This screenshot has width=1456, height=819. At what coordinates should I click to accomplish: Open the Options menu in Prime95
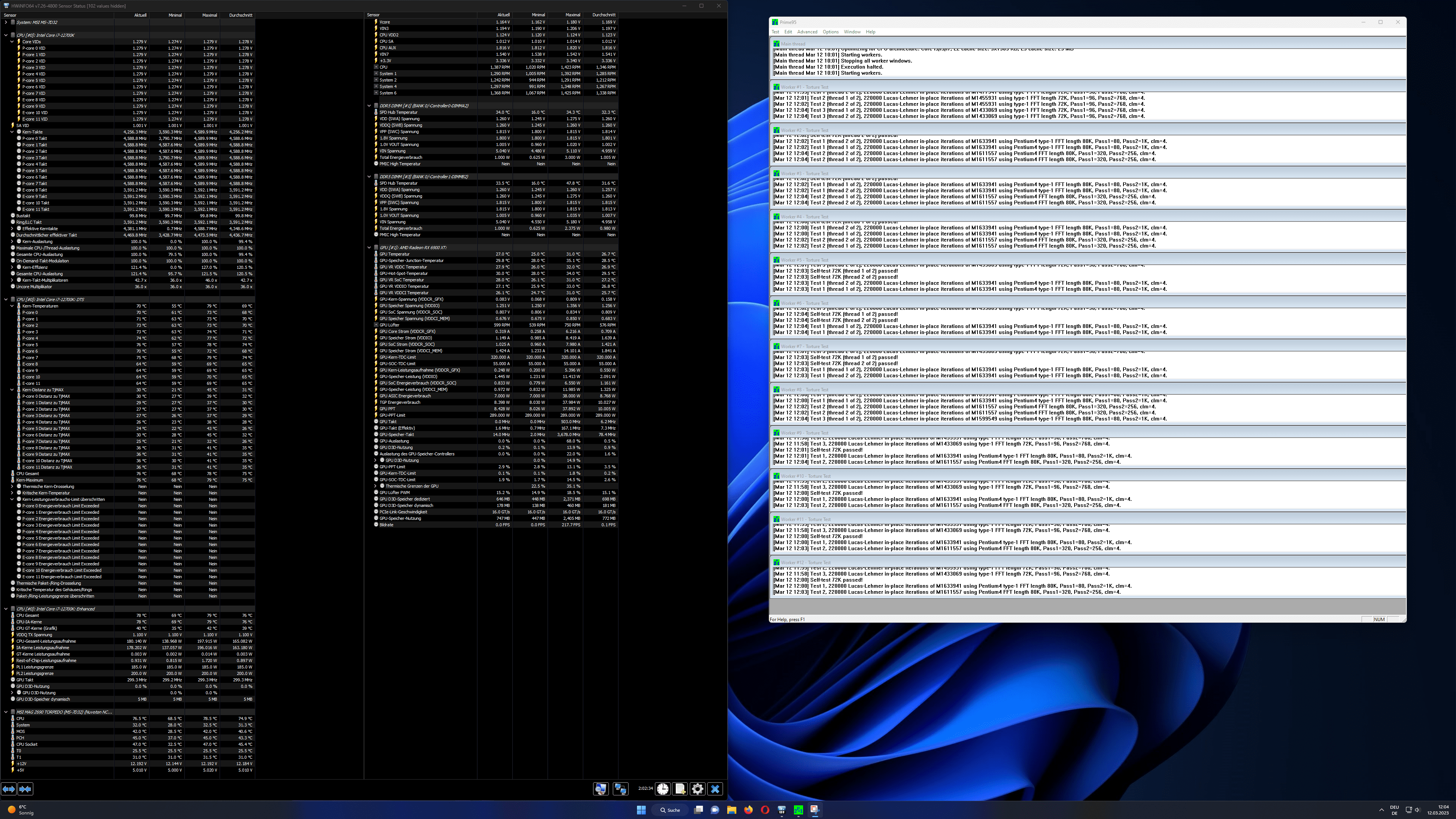[x=830, y=31]
